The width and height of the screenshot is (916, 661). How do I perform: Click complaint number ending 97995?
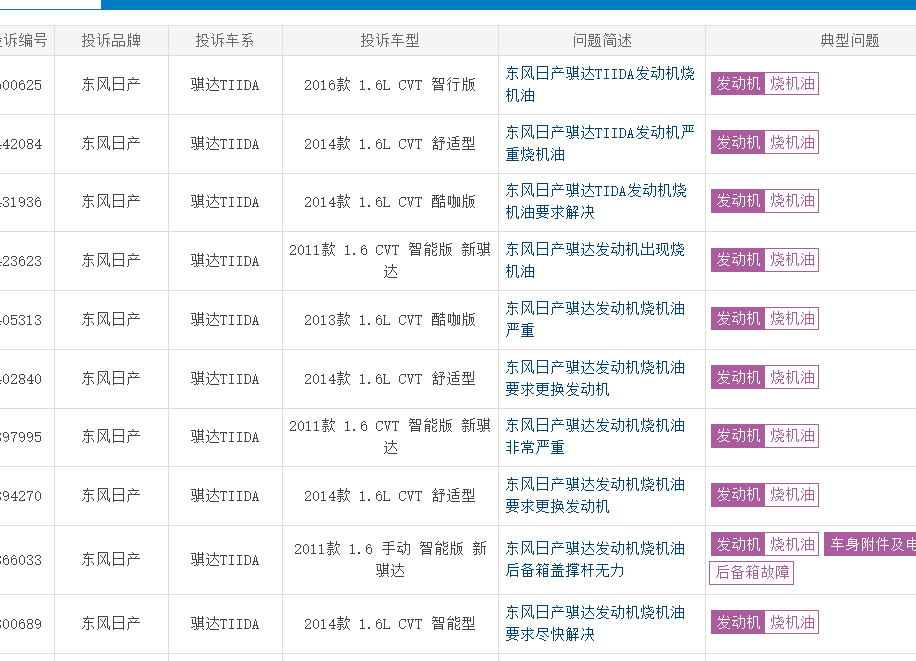click(x=21, y=437)
